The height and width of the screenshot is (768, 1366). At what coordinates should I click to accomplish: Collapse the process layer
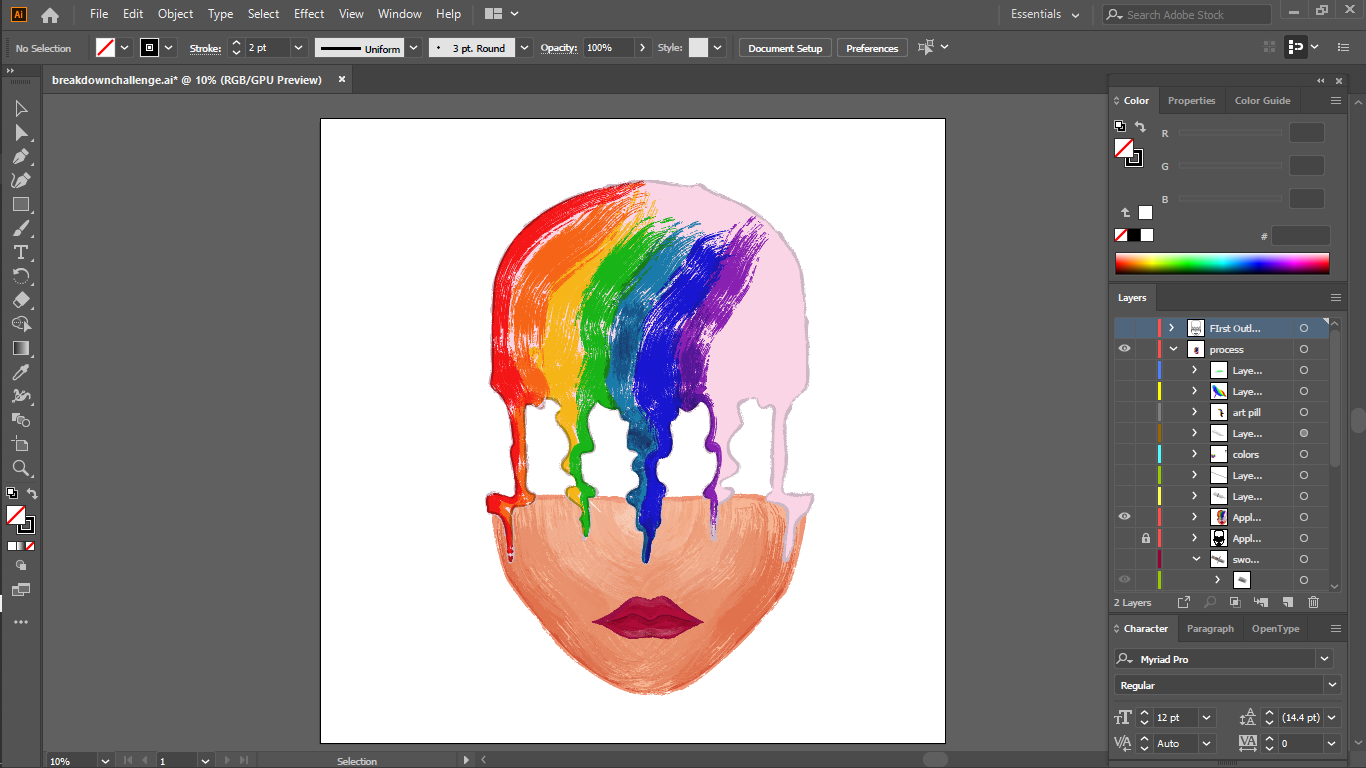[1173, 349]
